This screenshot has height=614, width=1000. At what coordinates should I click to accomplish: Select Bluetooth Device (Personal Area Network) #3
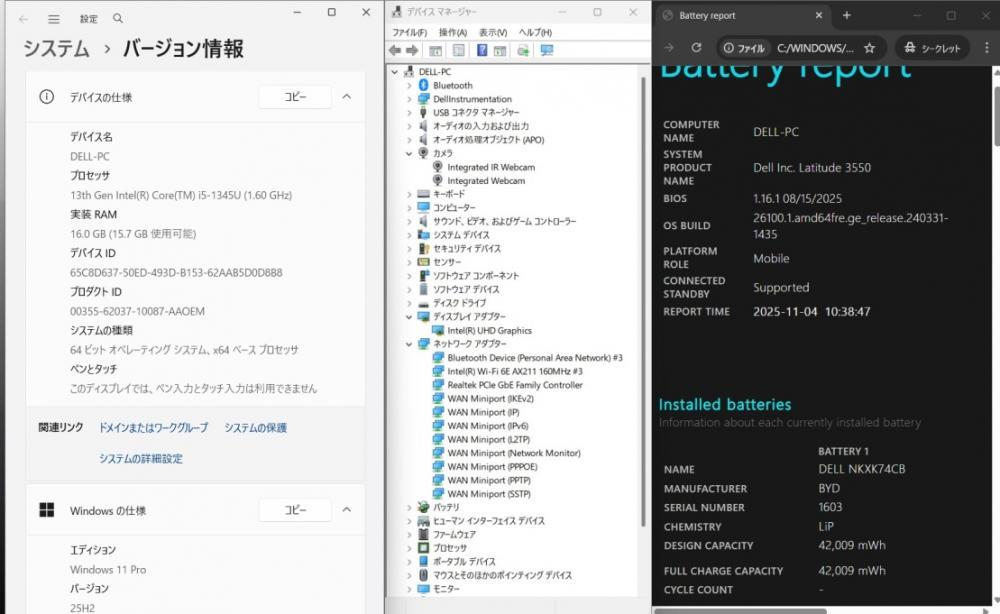click(x=534, y=358)
